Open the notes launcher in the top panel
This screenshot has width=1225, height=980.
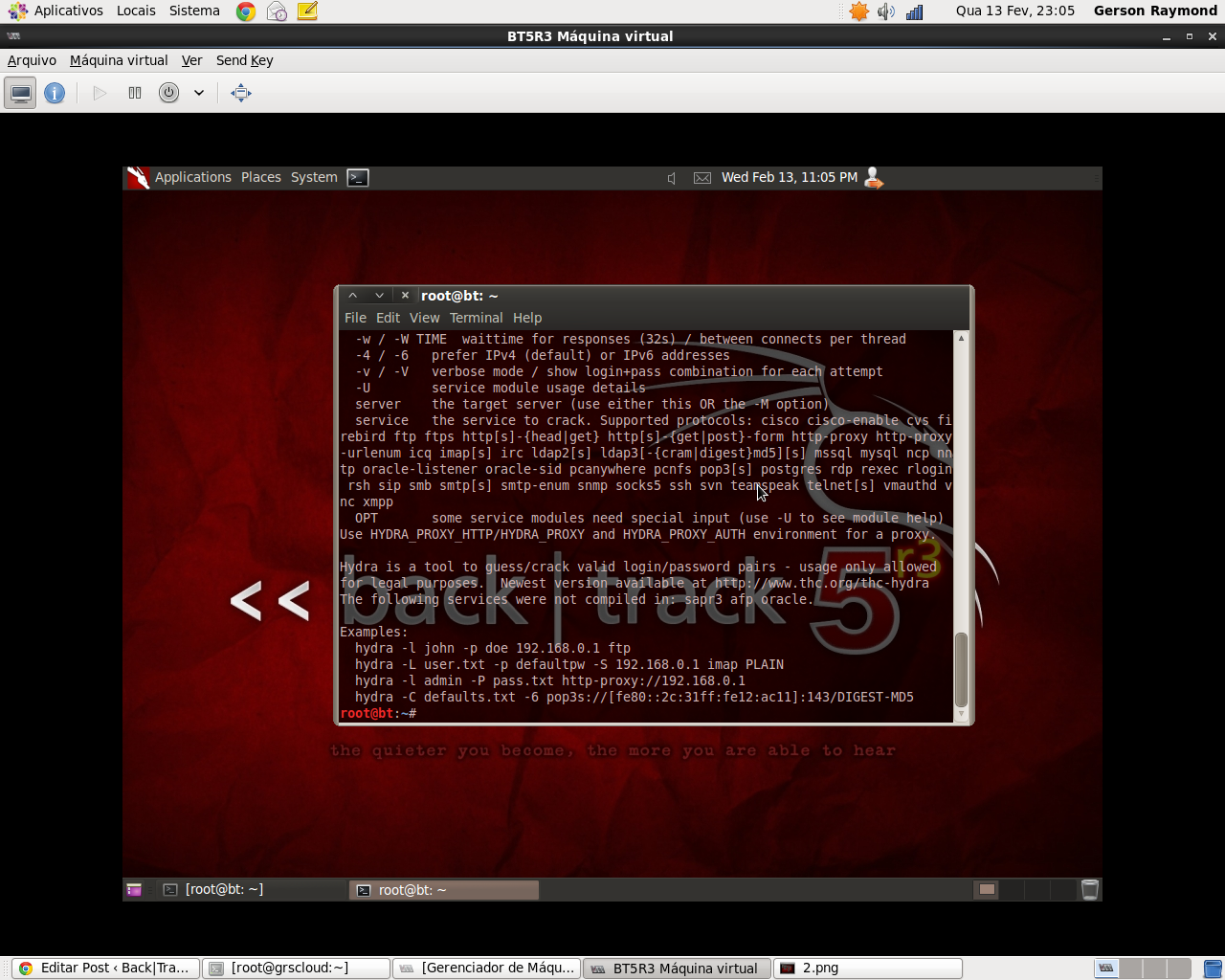pyautogui.click(x=307, y=11)
